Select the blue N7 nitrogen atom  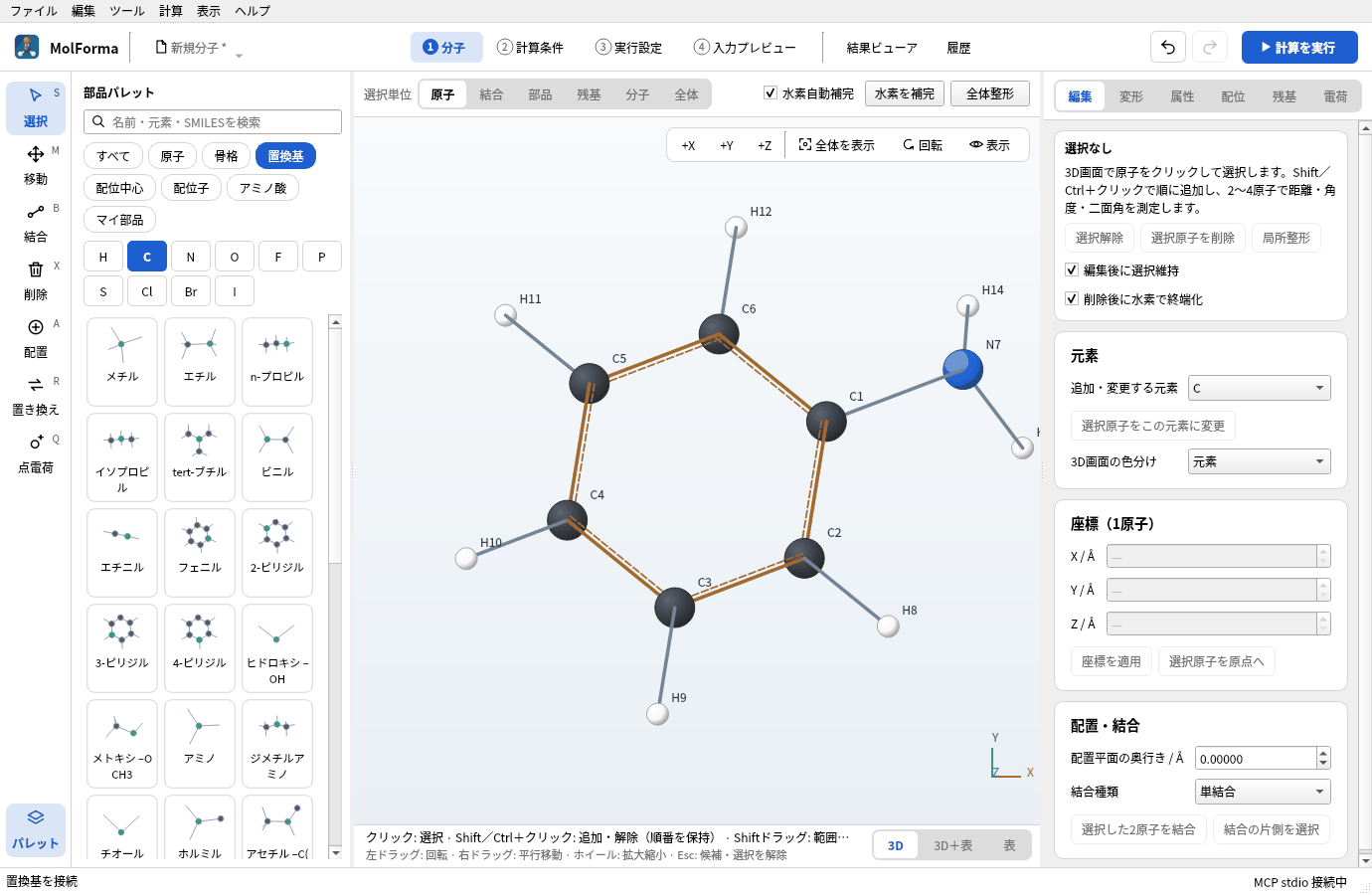(962, 370)
